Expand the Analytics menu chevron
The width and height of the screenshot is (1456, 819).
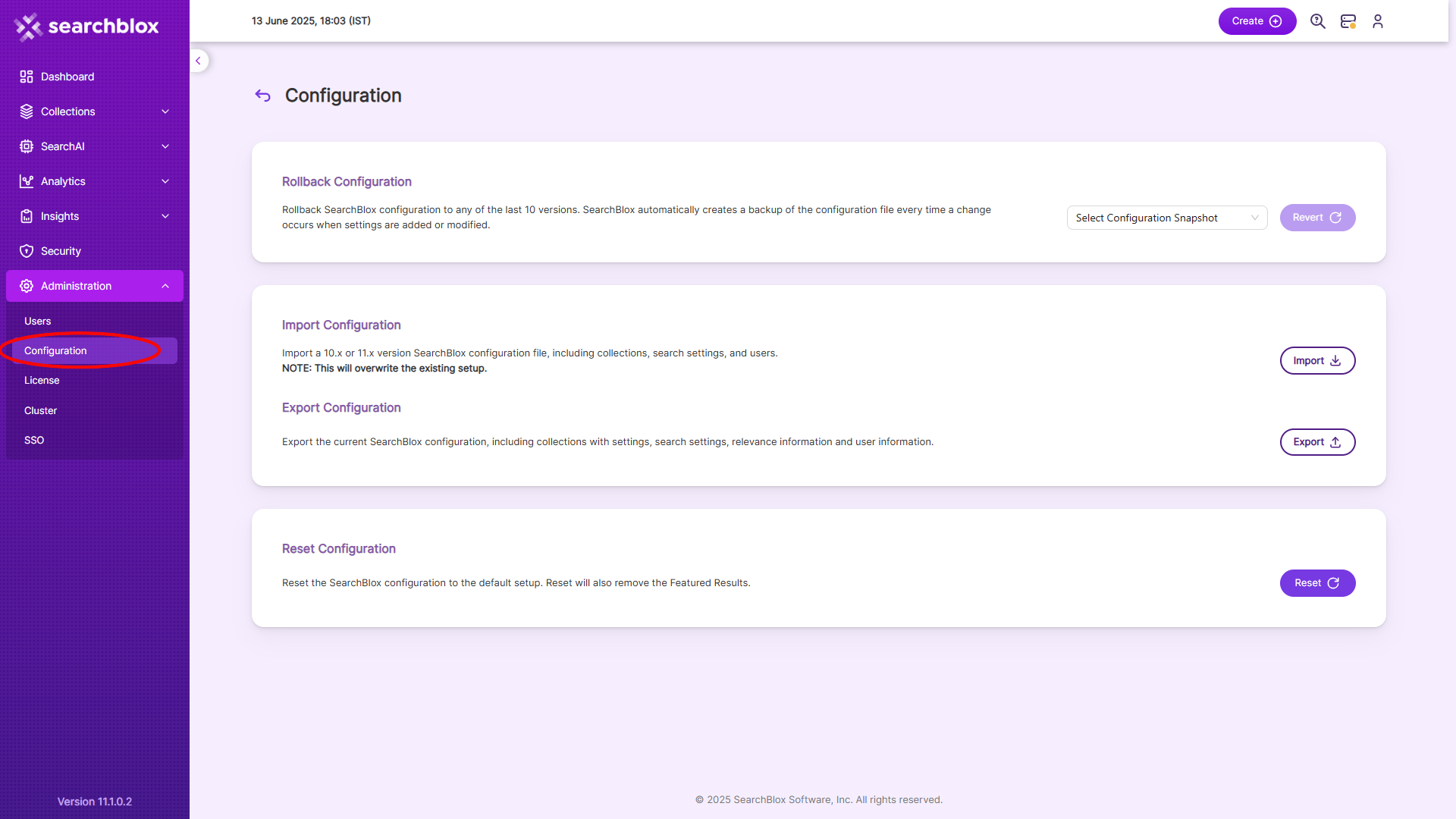click(x=165, y=181)
